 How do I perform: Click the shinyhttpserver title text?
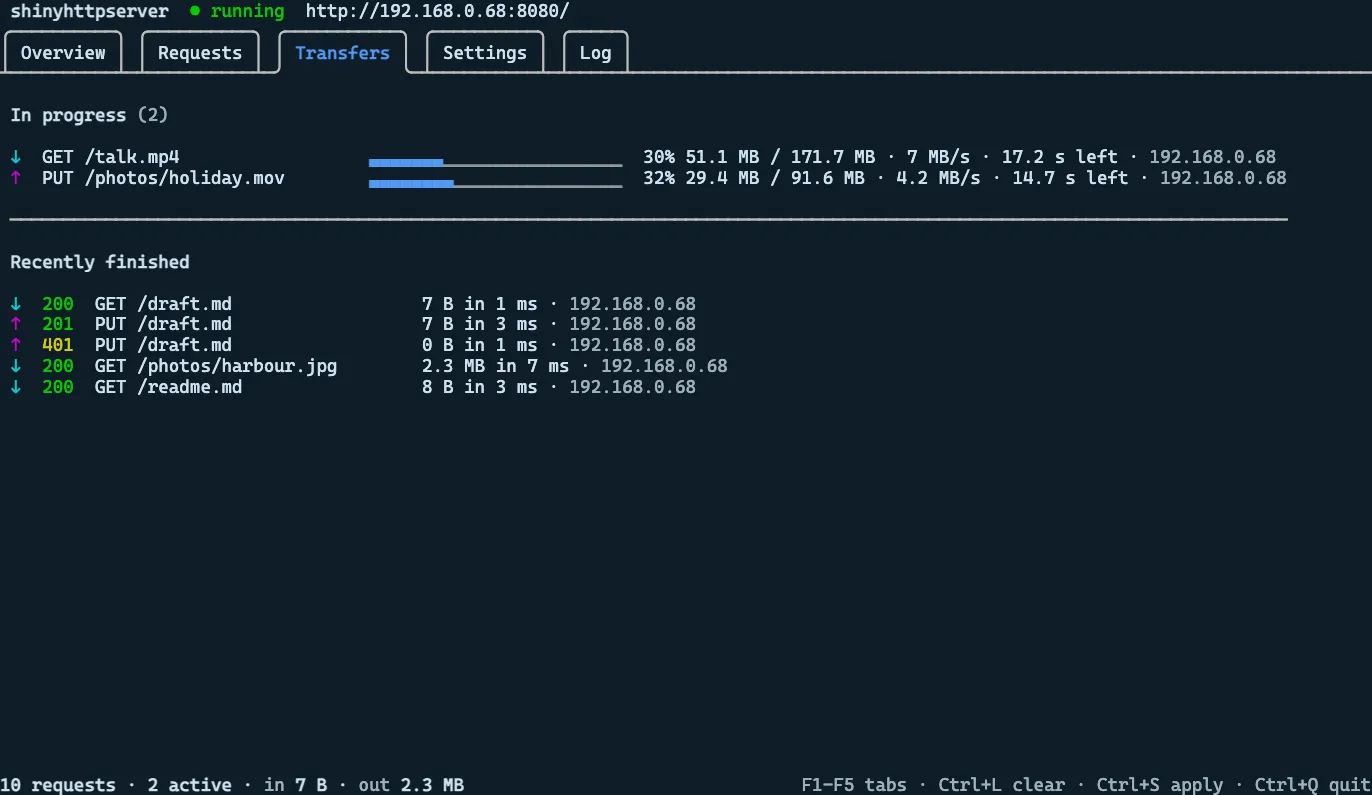coord(89,11)
